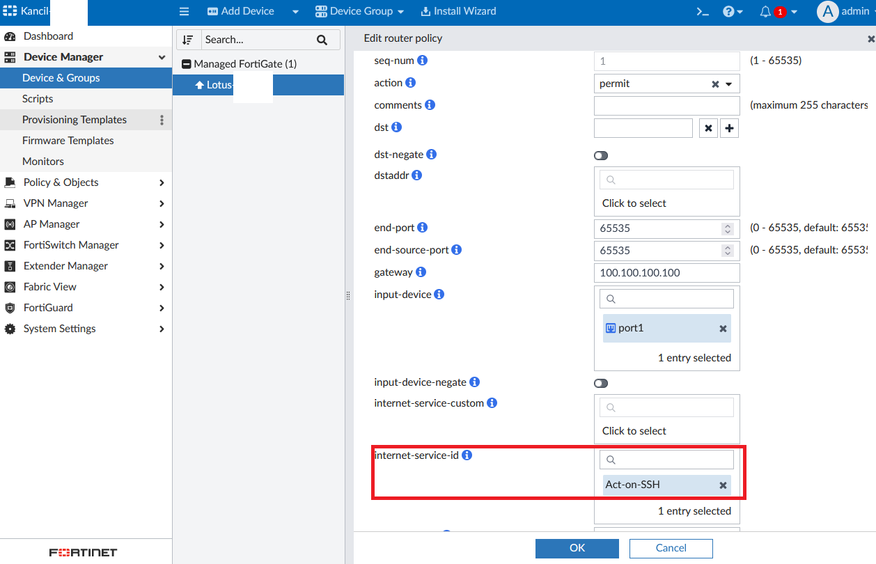Click the Cancel button
The image size is (876, 564).
(670, 548)
